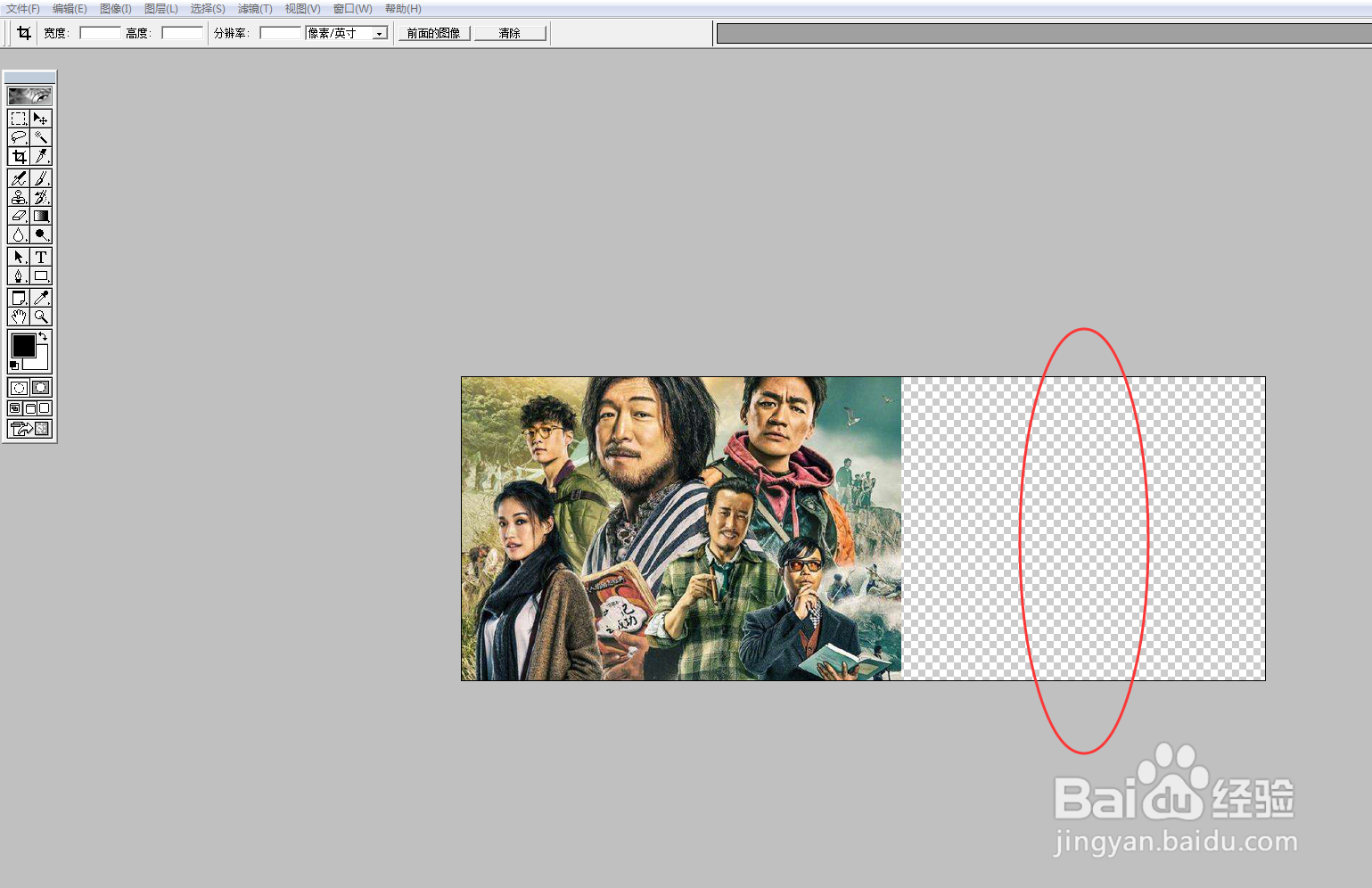This screenshot has height=888, width=1372.
Task: Click the 前面的图像 button
Action: (434, 33)
